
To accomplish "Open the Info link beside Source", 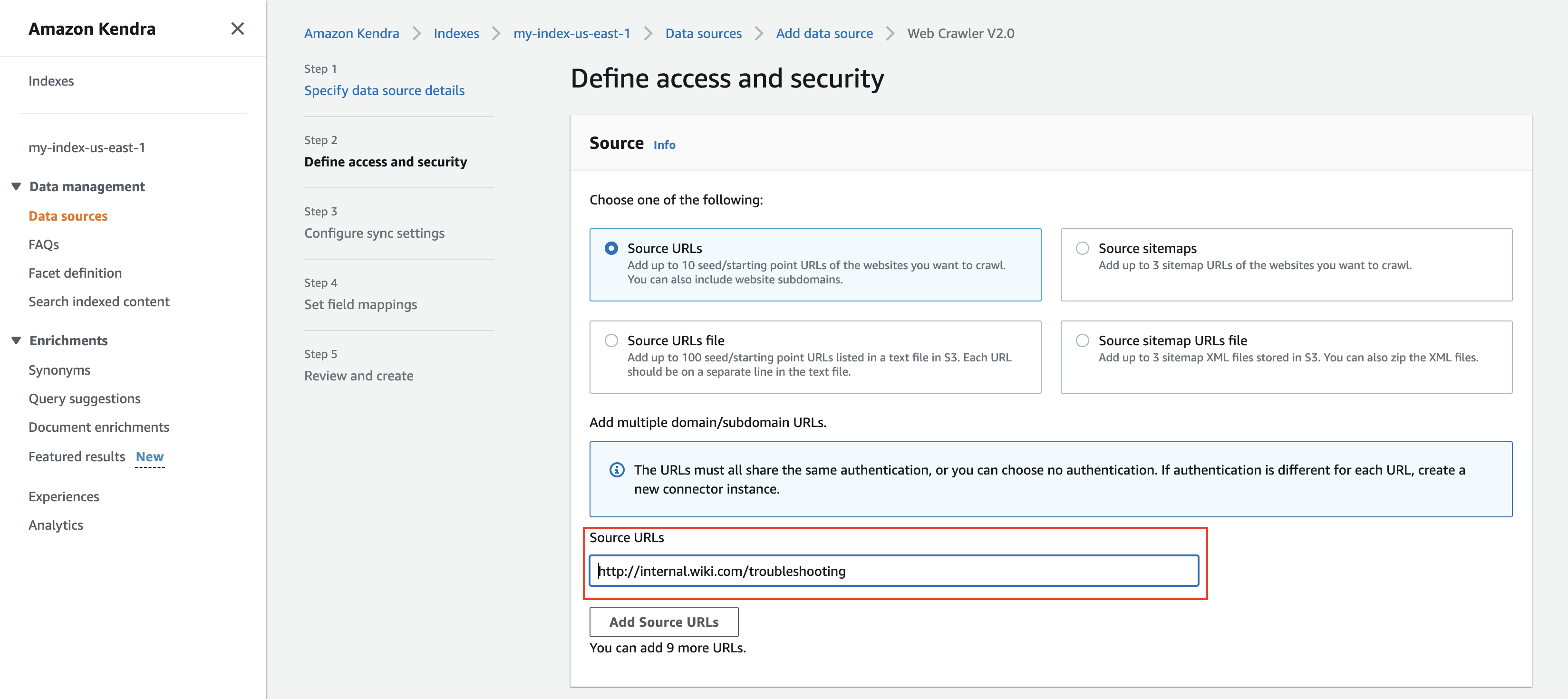I will click(x=664, y=145).
